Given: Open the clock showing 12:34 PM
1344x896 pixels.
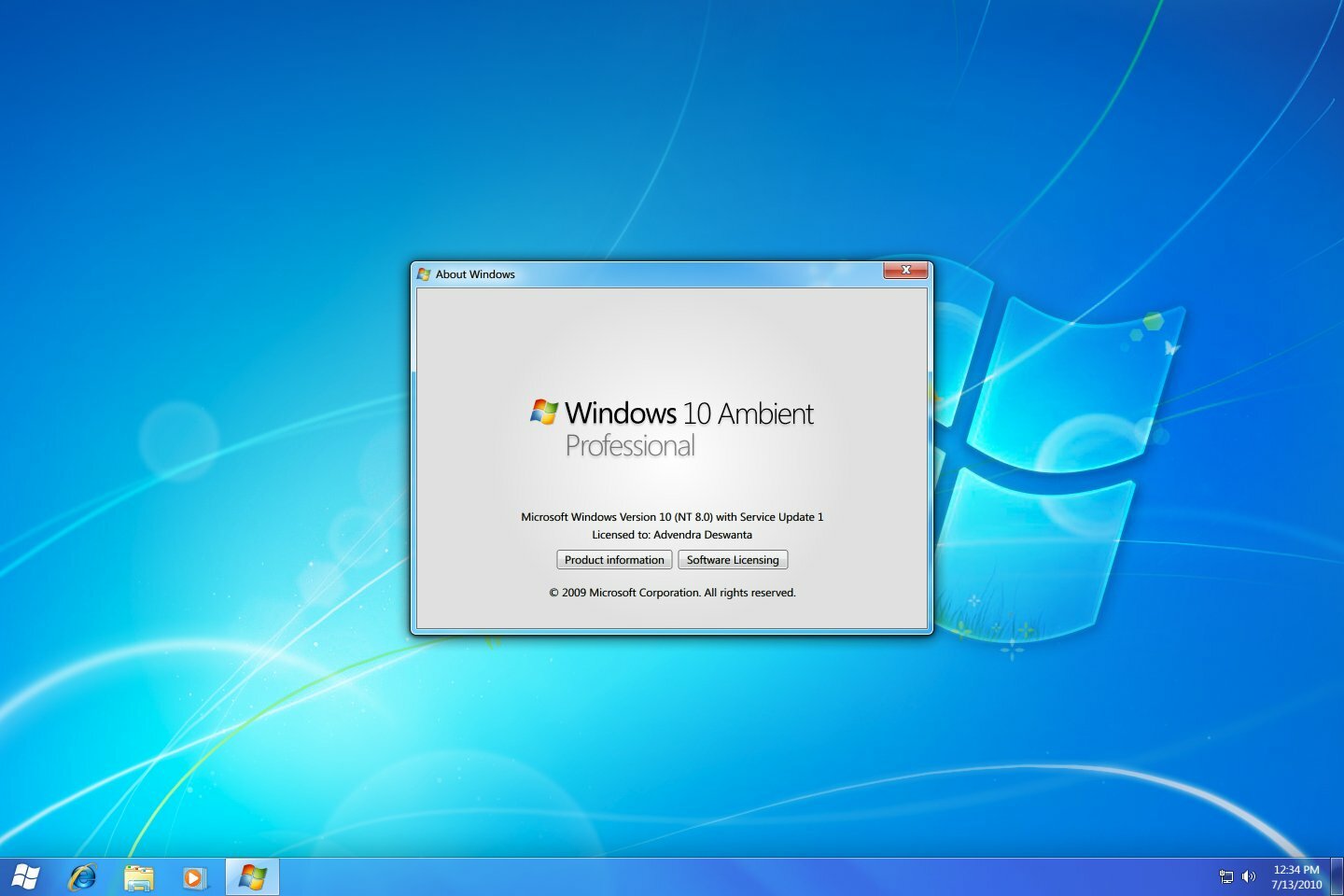Looking at the screenshot, I should (x=1296, y=876).
